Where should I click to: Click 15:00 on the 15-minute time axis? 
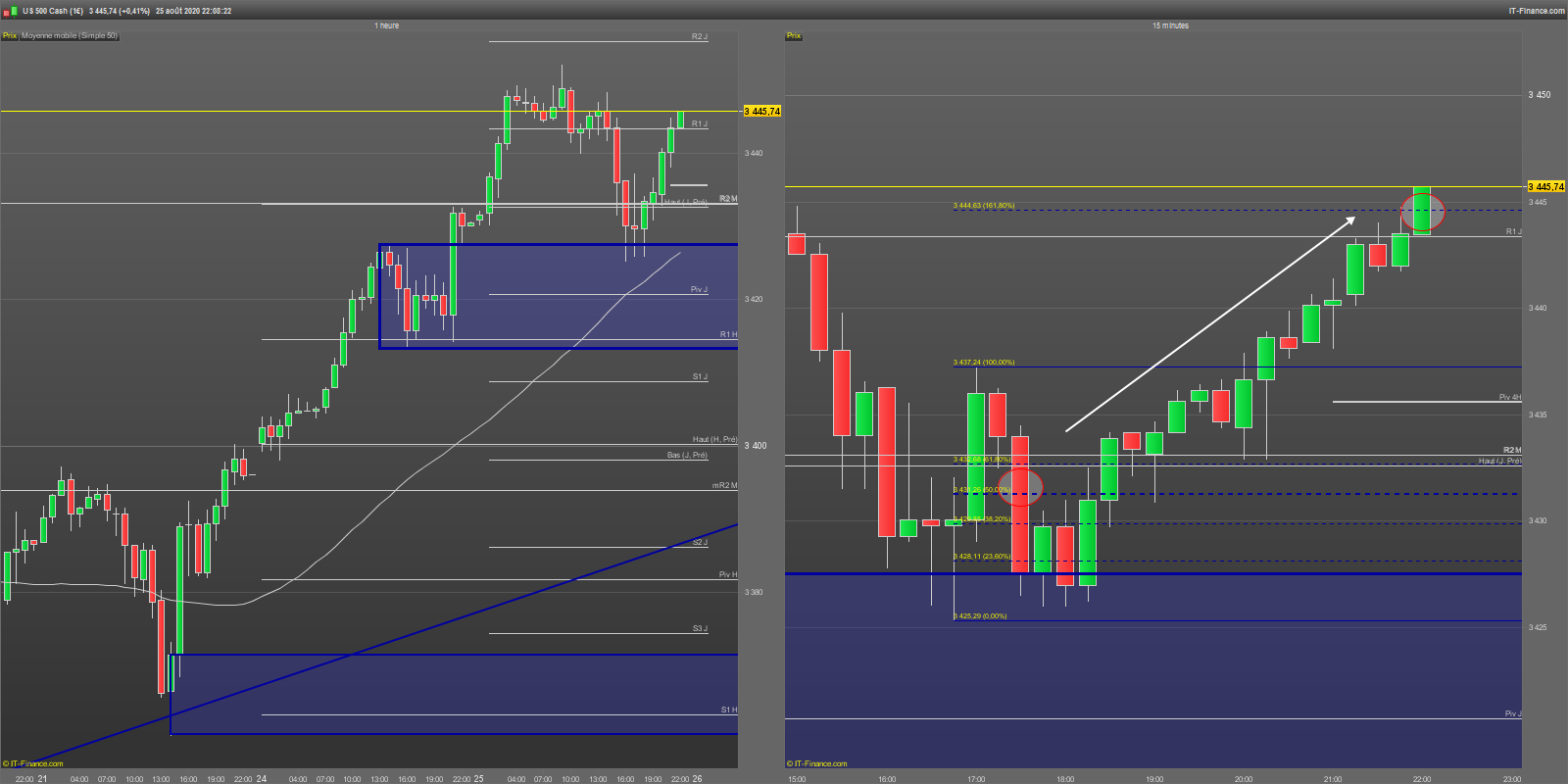tap(797, 779)
